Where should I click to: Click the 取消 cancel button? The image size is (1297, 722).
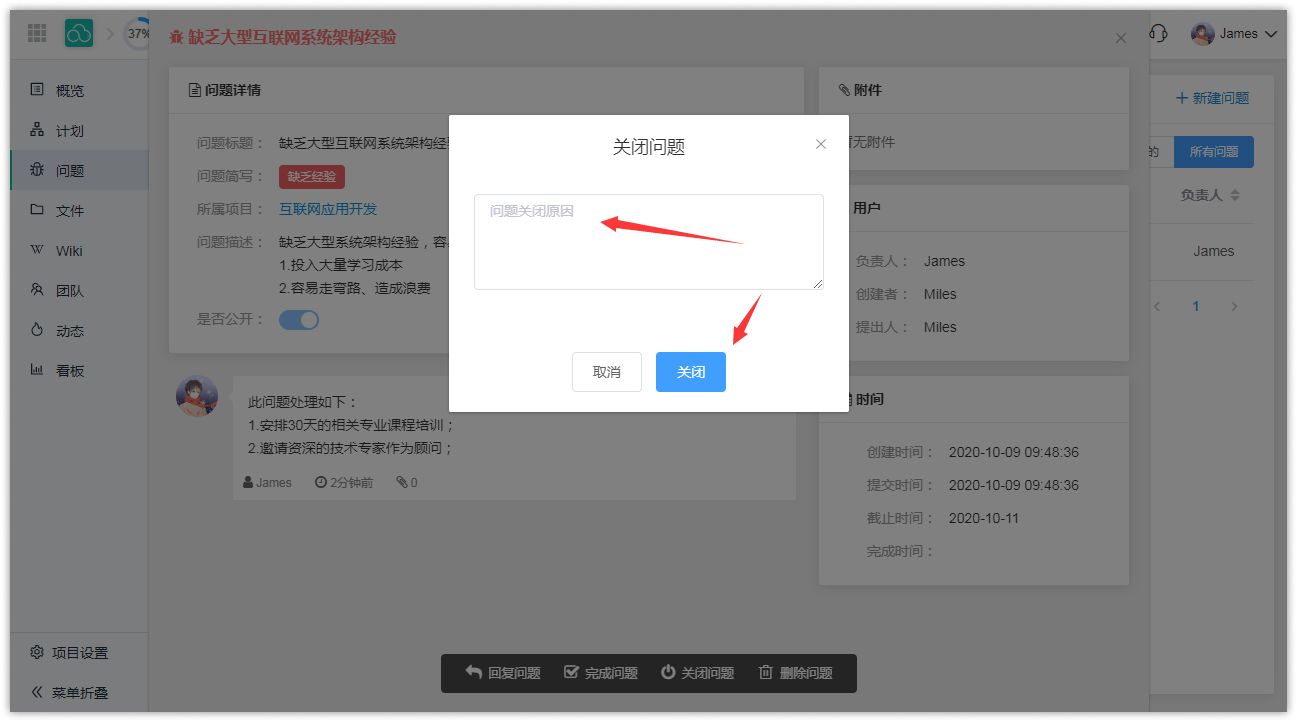click(606, 372)
